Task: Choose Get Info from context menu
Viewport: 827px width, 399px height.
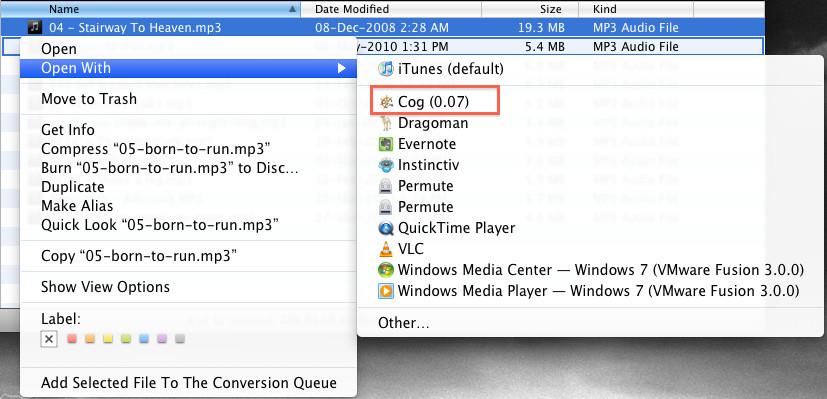Action: point(68,130)
